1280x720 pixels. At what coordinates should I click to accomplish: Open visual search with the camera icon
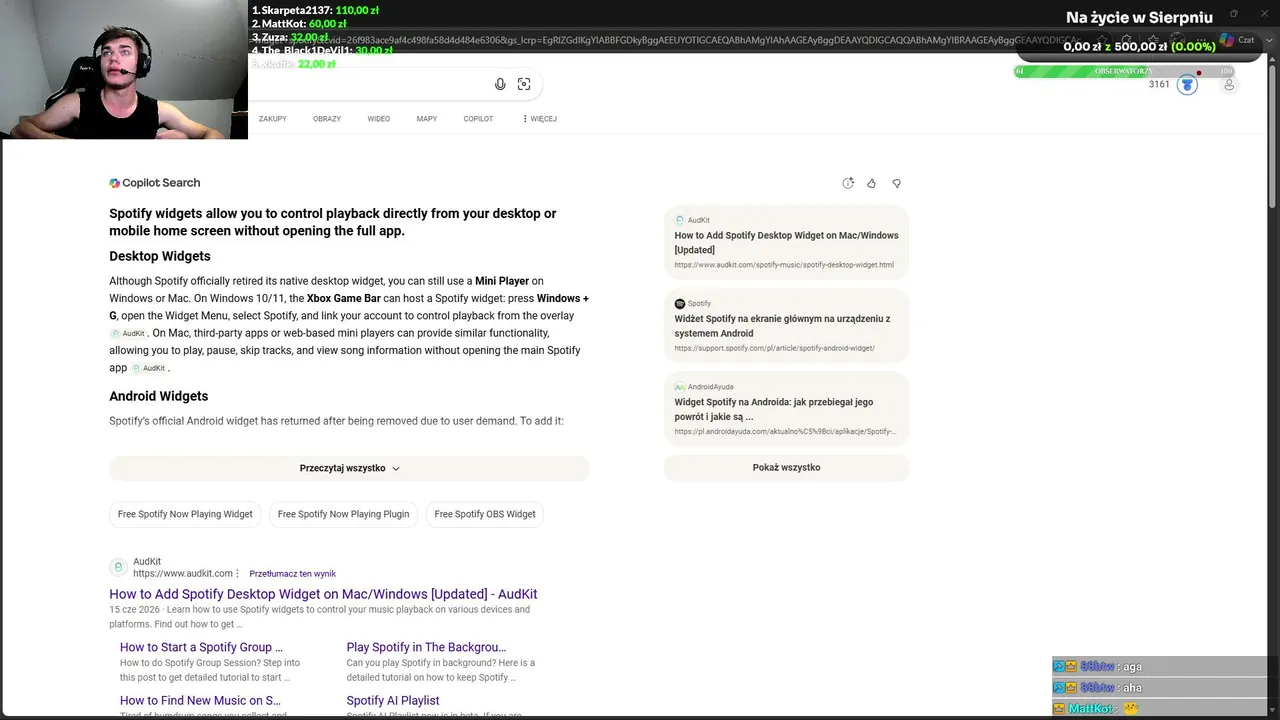[x=524, y=84]
